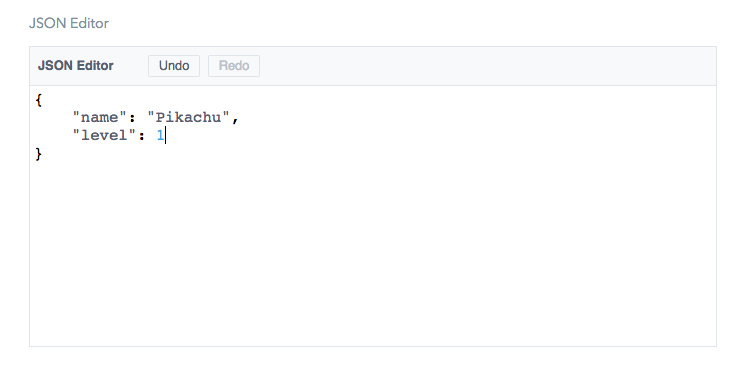
Task: Place cursor inside the "Pikachu" string value
Action: coord(188,117)
